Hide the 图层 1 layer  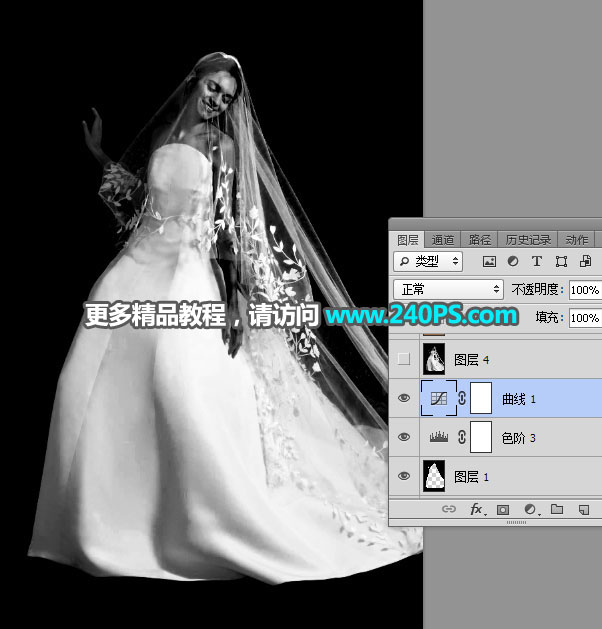click(404, 476)
